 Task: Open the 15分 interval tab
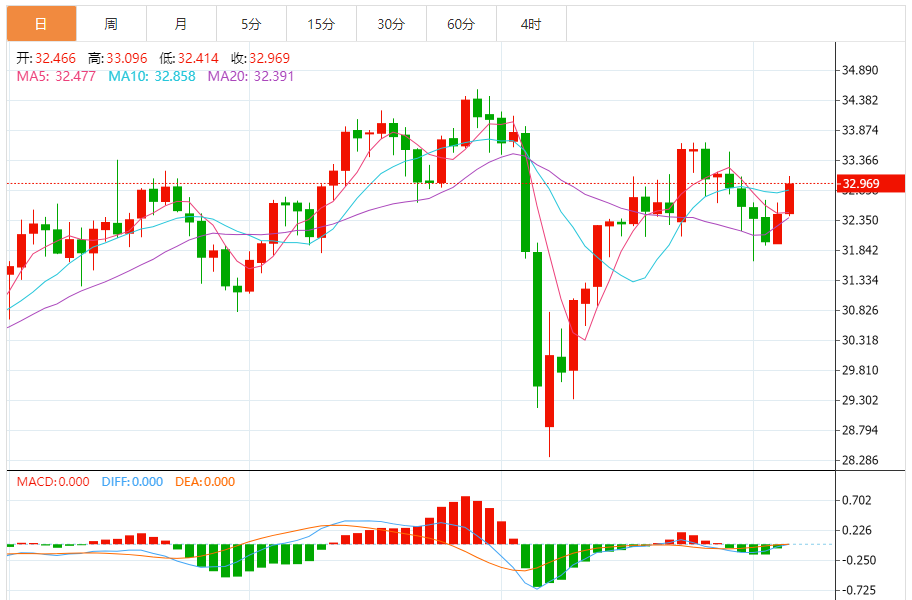[321, 24]
